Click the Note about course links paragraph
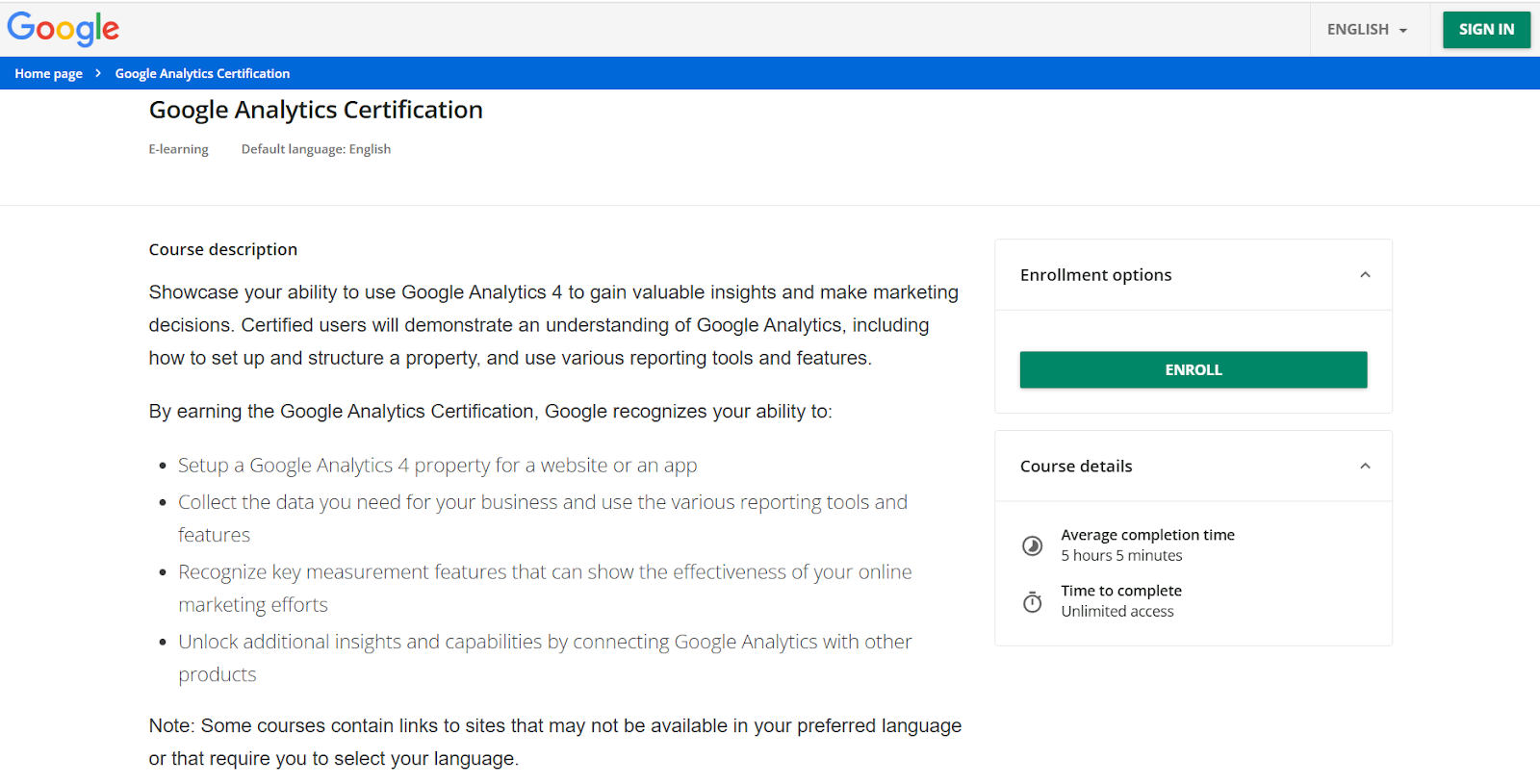 tap(555, 743)
